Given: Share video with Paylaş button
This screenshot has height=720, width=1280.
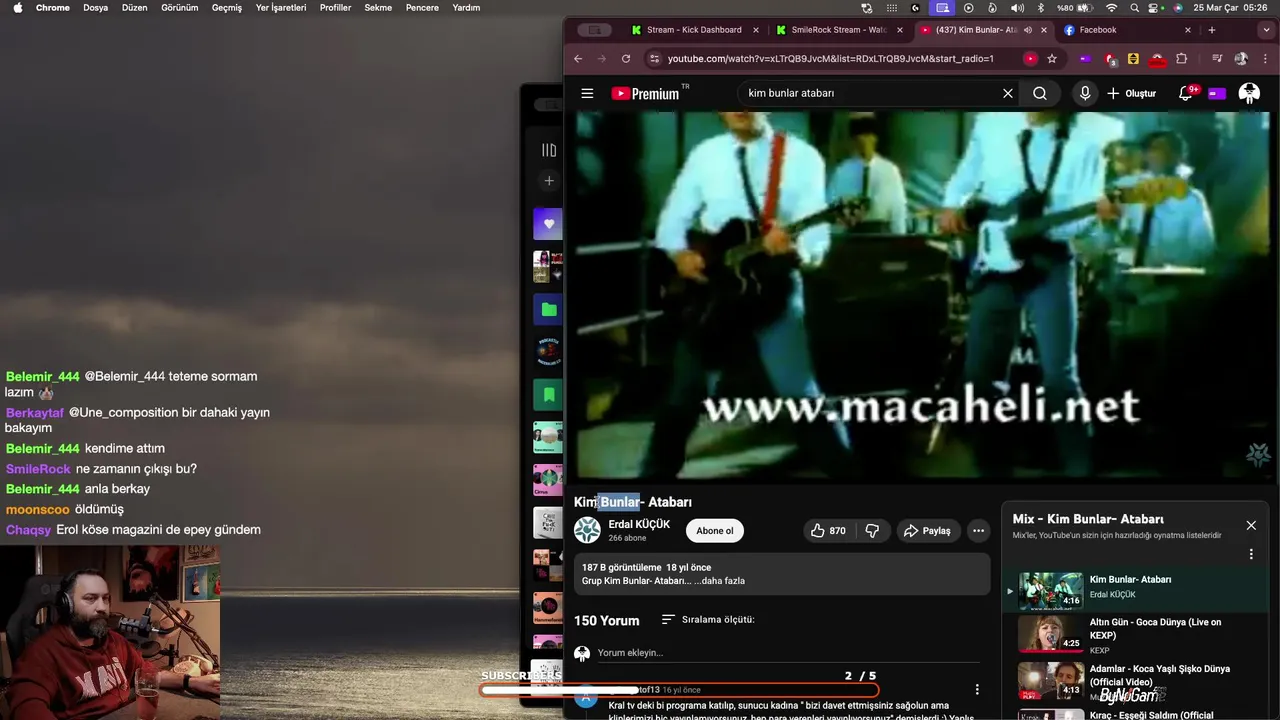Looking at the screenshot, I should (x=927, y=531).
